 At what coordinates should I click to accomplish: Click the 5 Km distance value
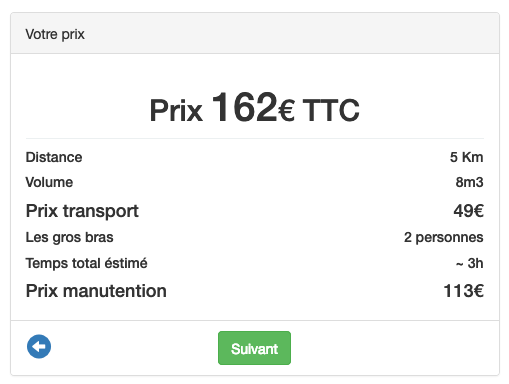click(466, 157)
